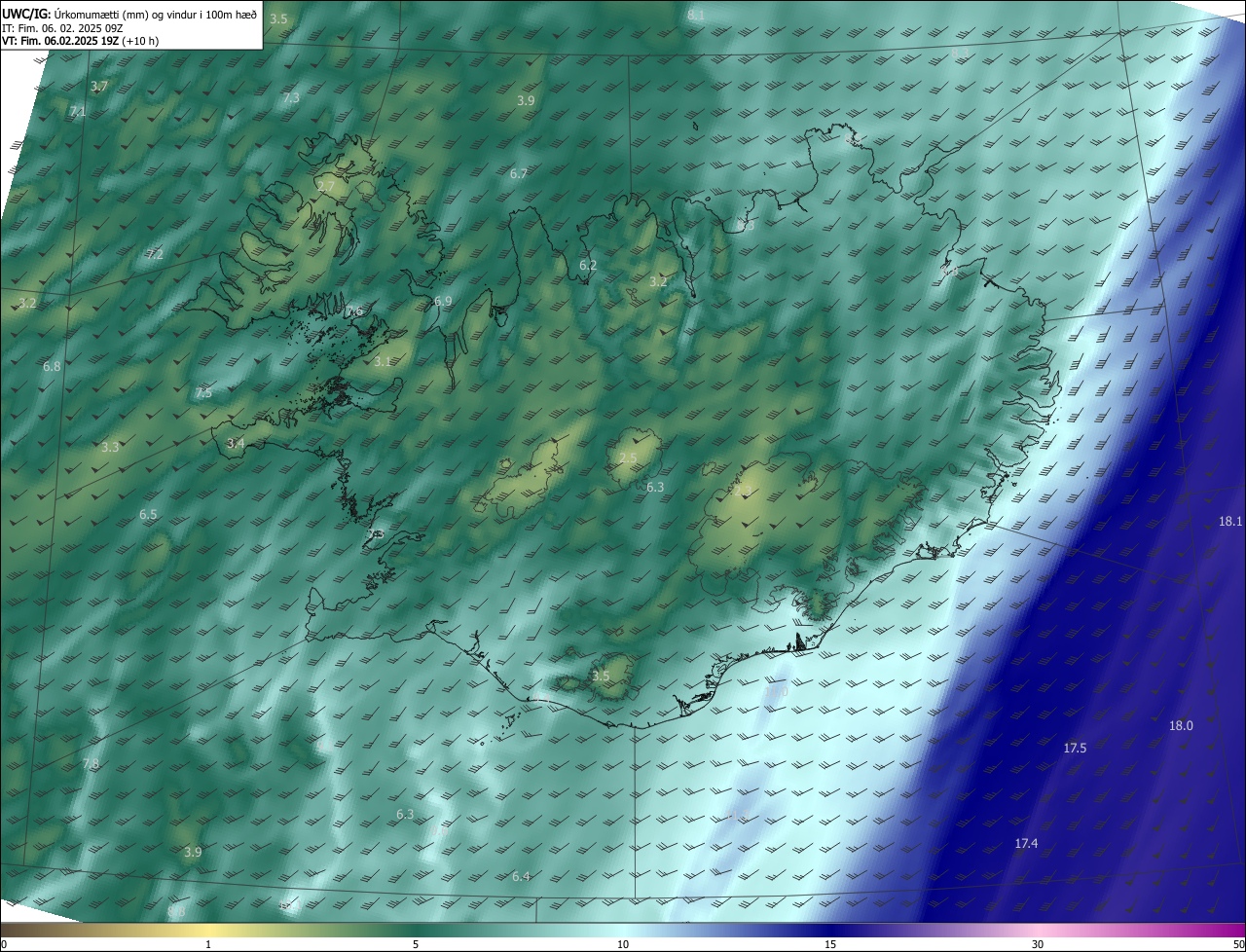Click the 6.9 value label on the map
The height and width of the screenshot is (952, 1246).
point(443,302)
